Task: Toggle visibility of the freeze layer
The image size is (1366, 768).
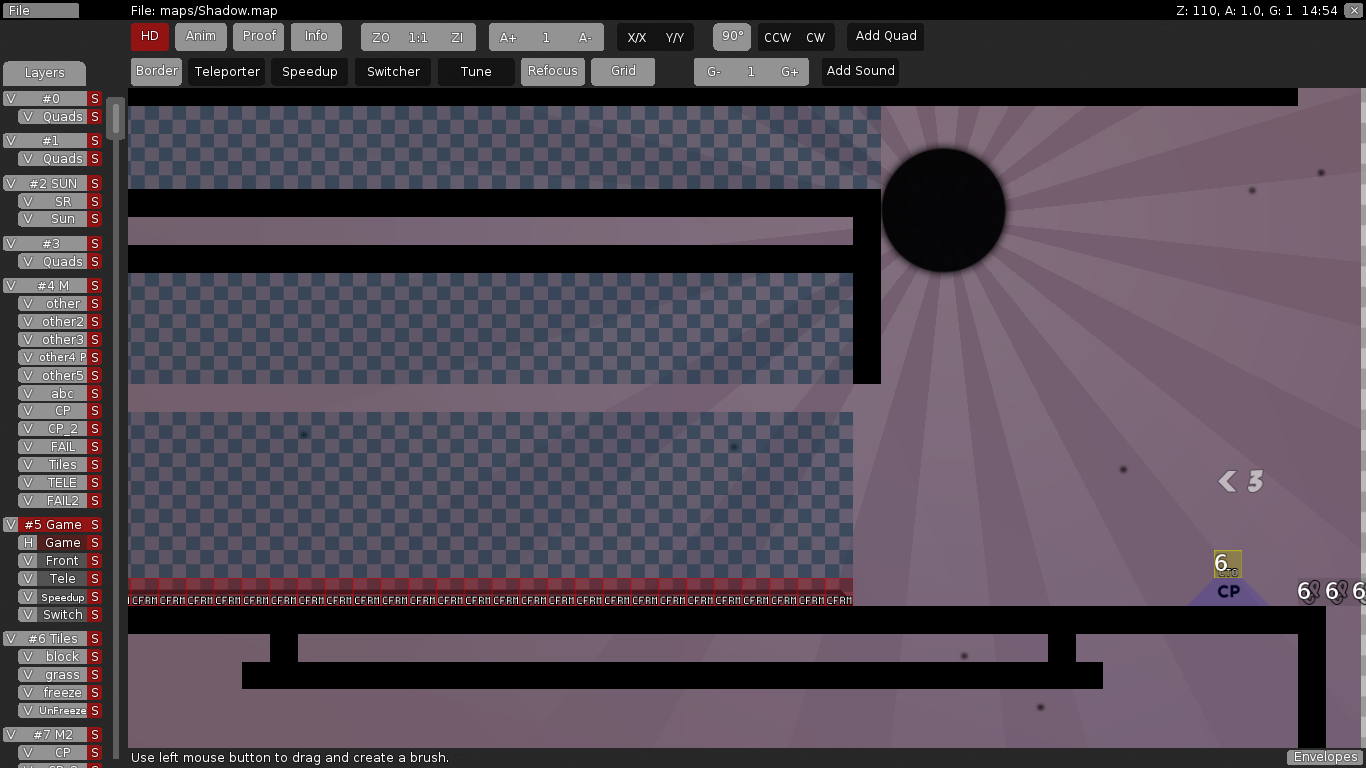Action: coord(27,692)
